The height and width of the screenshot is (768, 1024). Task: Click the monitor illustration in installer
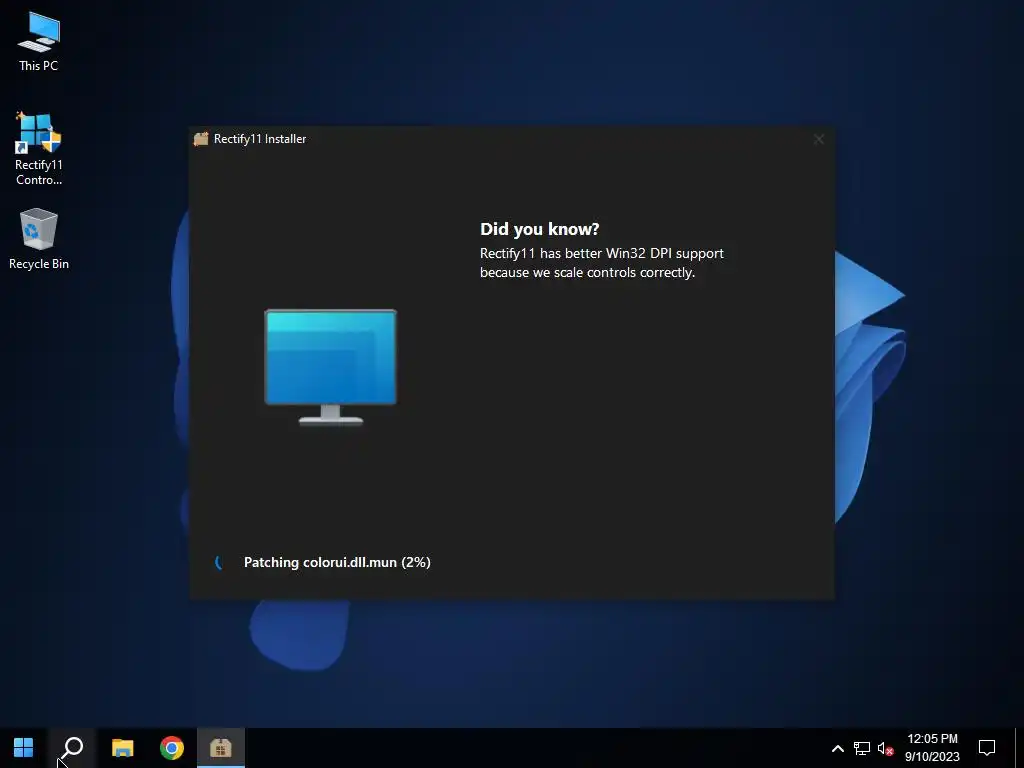[x=330, y=367]
